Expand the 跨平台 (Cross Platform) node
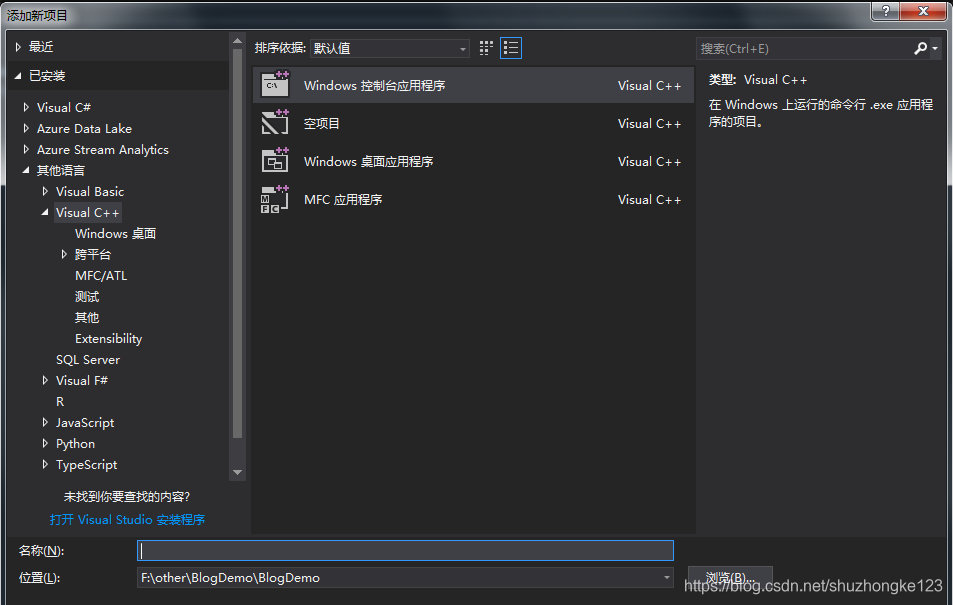This screenshot has width=953, height=605. coord(64,254)
